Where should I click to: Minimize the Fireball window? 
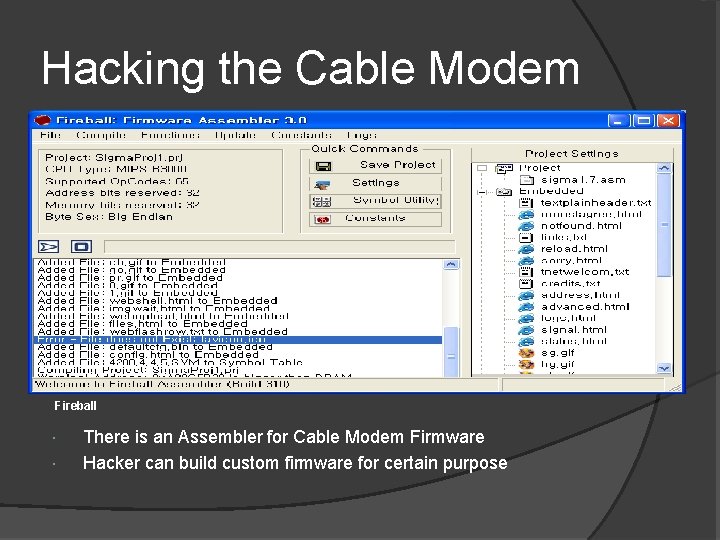click(x=617, y=121)
